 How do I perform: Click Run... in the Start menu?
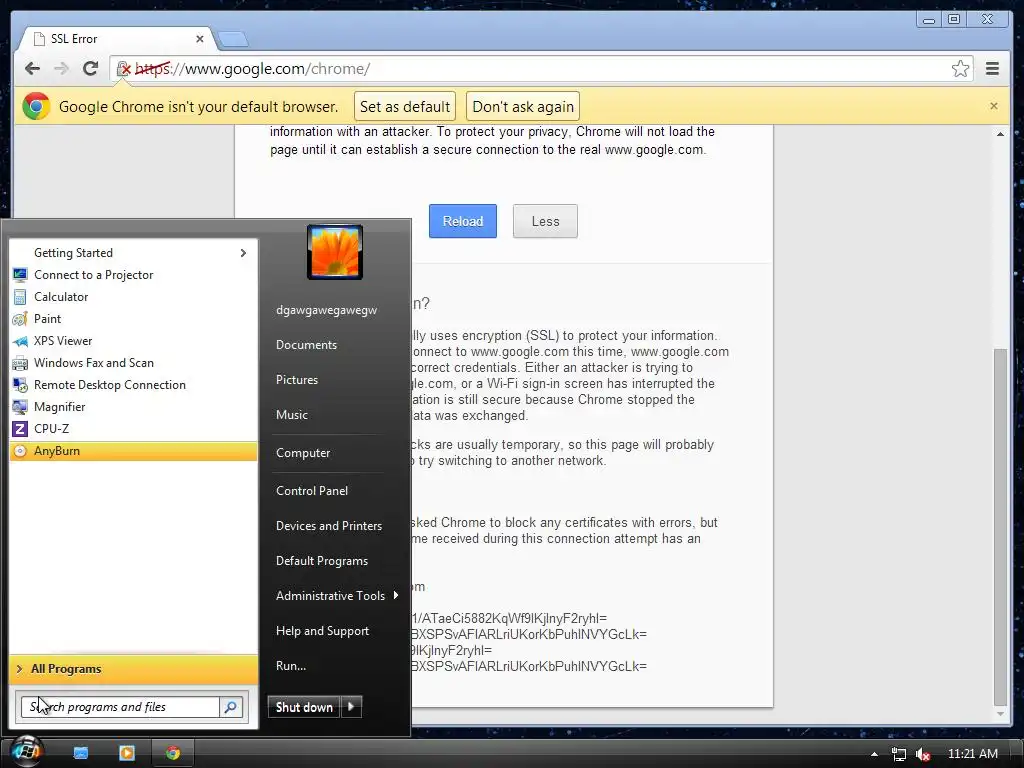pos(291,666)
